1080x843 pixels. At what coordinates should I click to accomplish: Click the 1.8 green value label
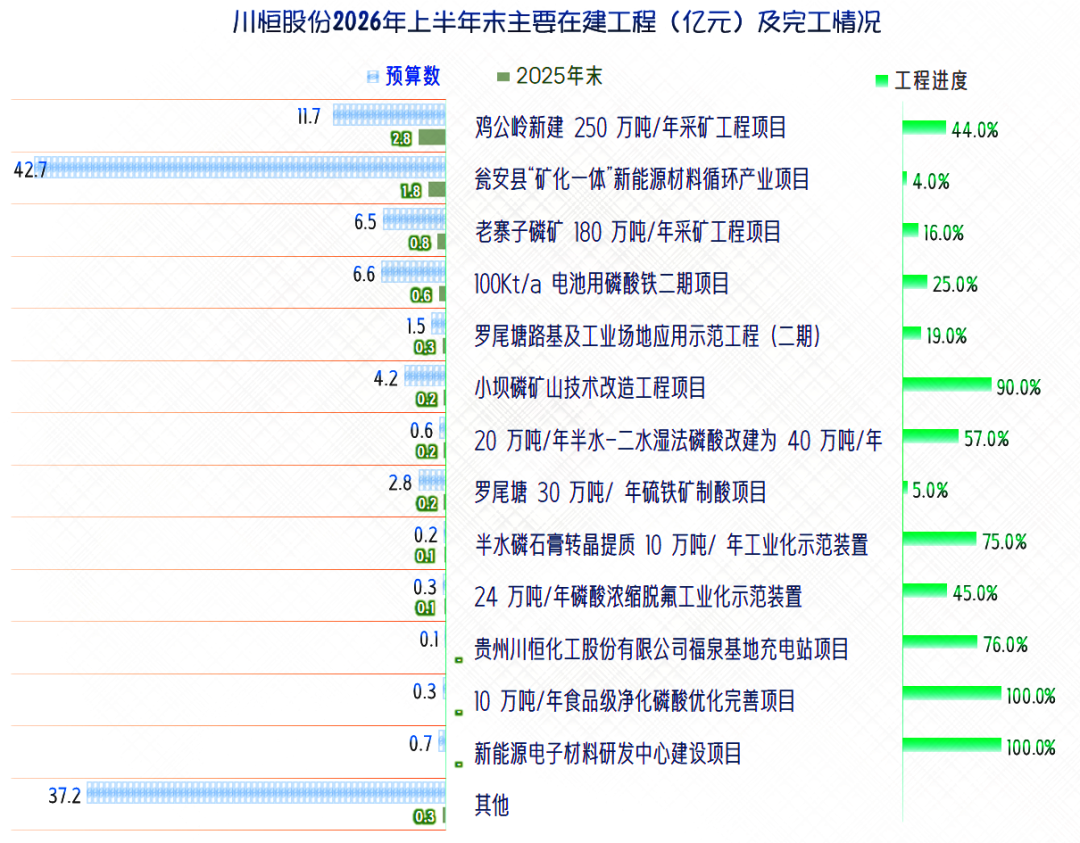click(411, 191)
